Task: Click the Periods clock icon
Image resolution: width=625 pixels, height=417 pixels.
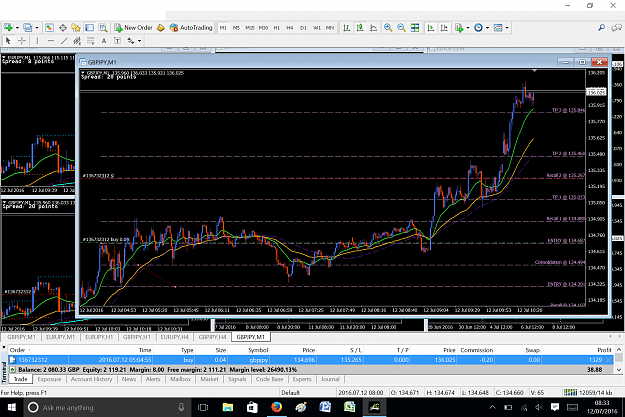Action: click(x=478, y=28)
